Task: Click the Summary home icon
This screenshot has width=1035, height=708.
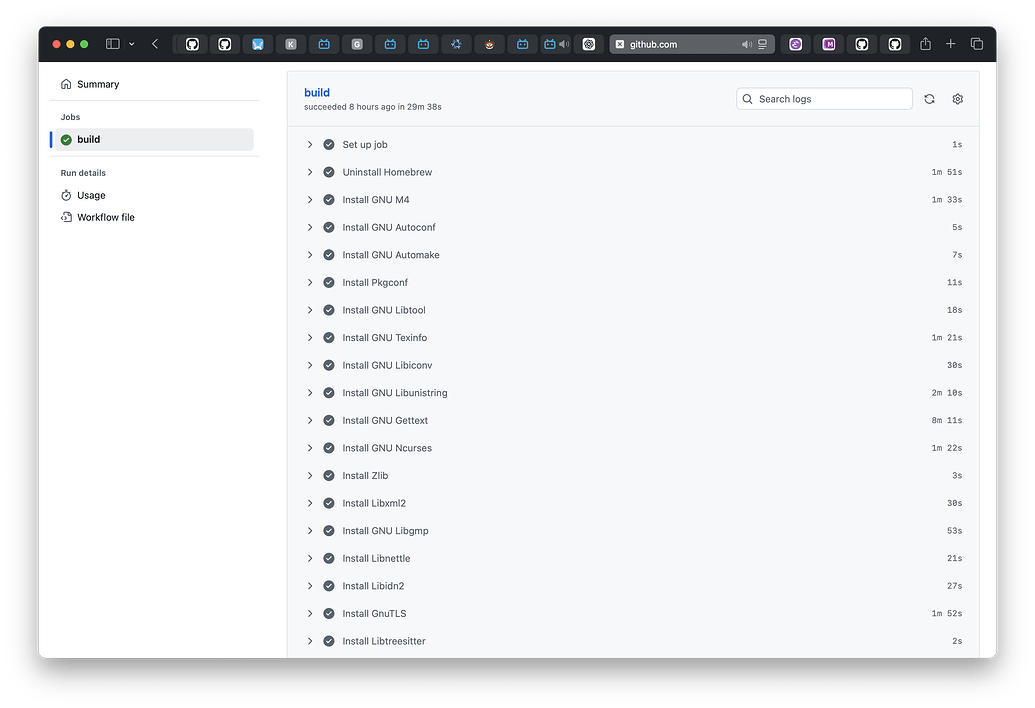Action: point(64,84)
